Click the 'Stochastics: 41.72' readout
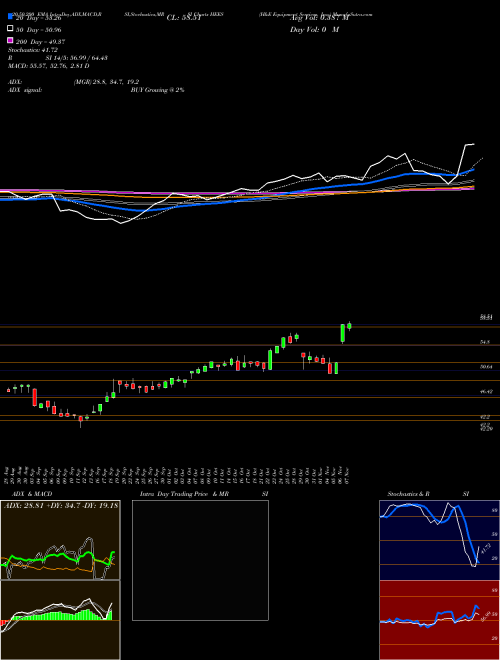The image size is (500, 660). tap(32, 50)
